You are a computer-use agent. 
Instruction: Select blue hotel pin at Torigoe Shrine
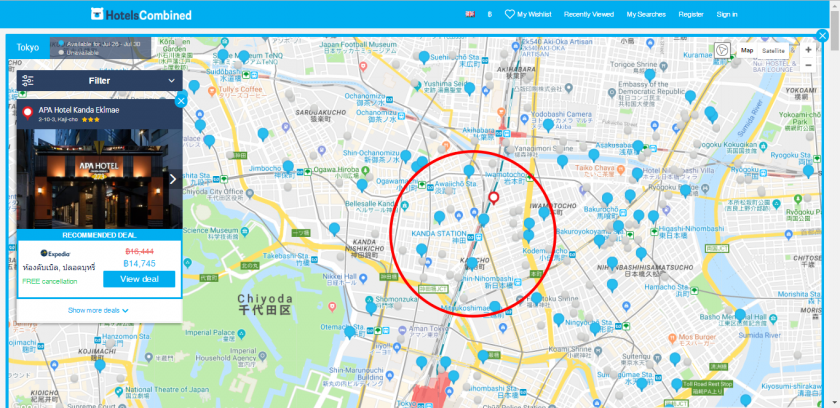(x=650, y=75)
